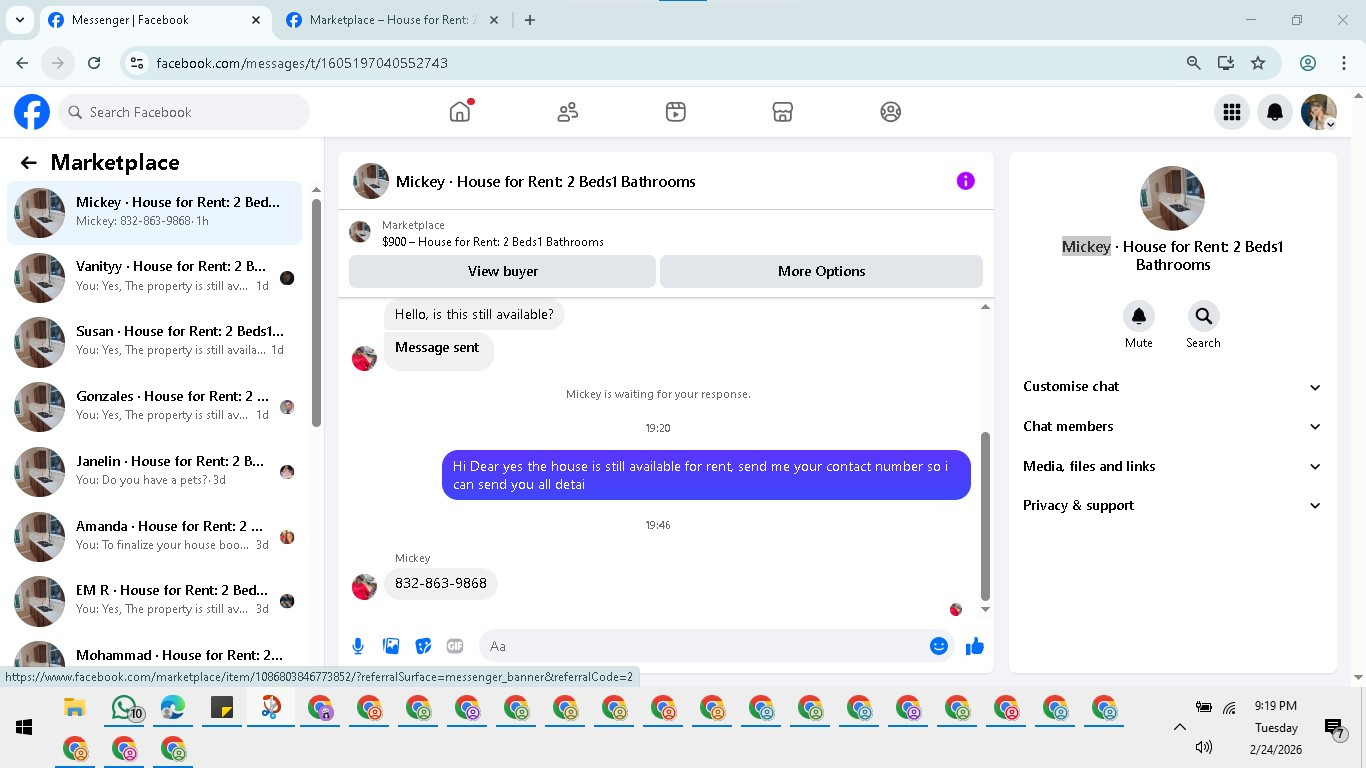
Task: Open the Marketplace storefront icon
Action: tap(783, 112)
